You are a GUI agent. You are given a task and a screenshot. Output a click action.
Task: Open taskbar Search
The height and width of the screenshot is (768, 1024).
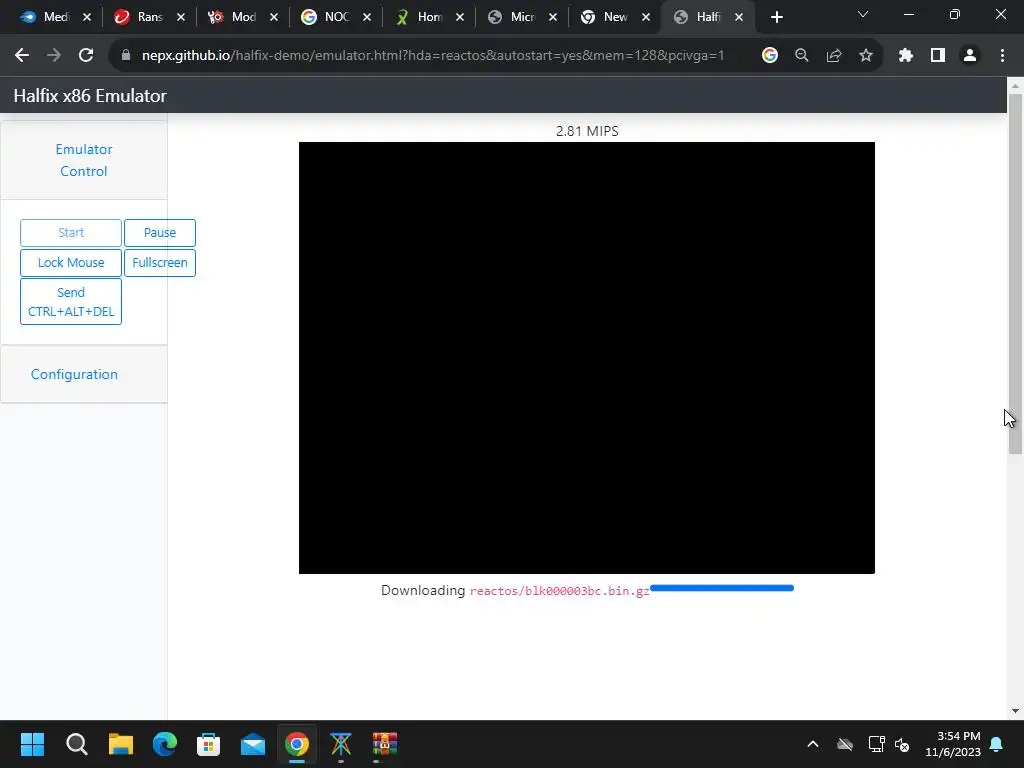[76, 744]
